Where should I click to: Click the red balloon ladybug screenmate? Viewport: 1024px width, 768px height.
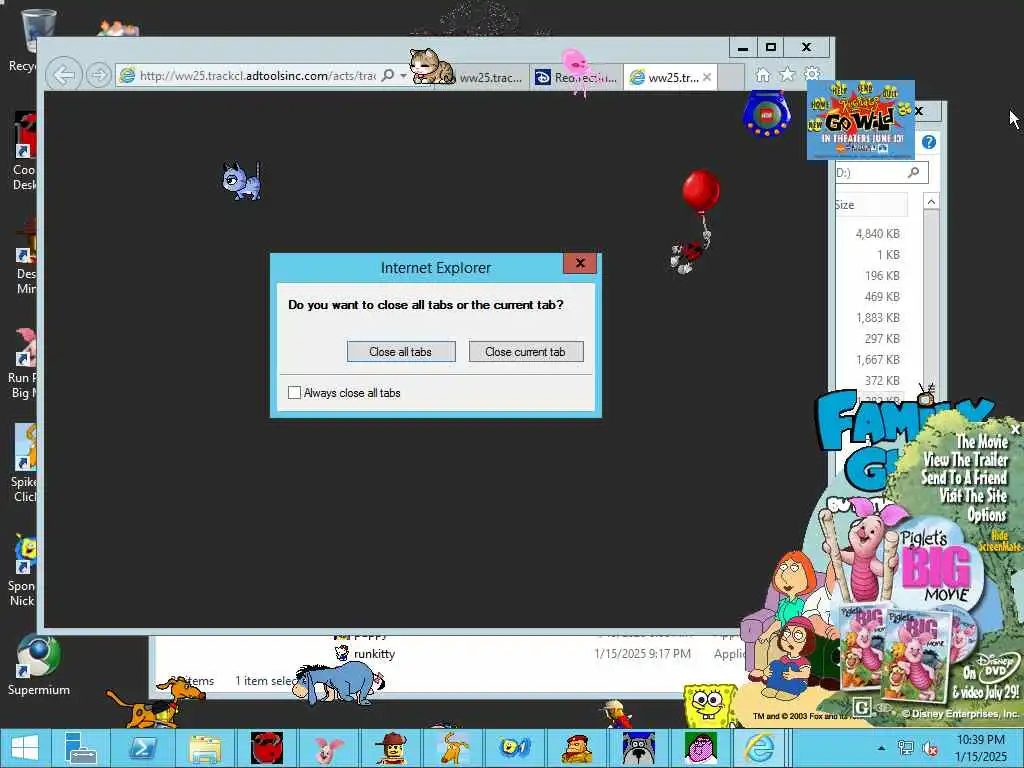coord(696,221)
